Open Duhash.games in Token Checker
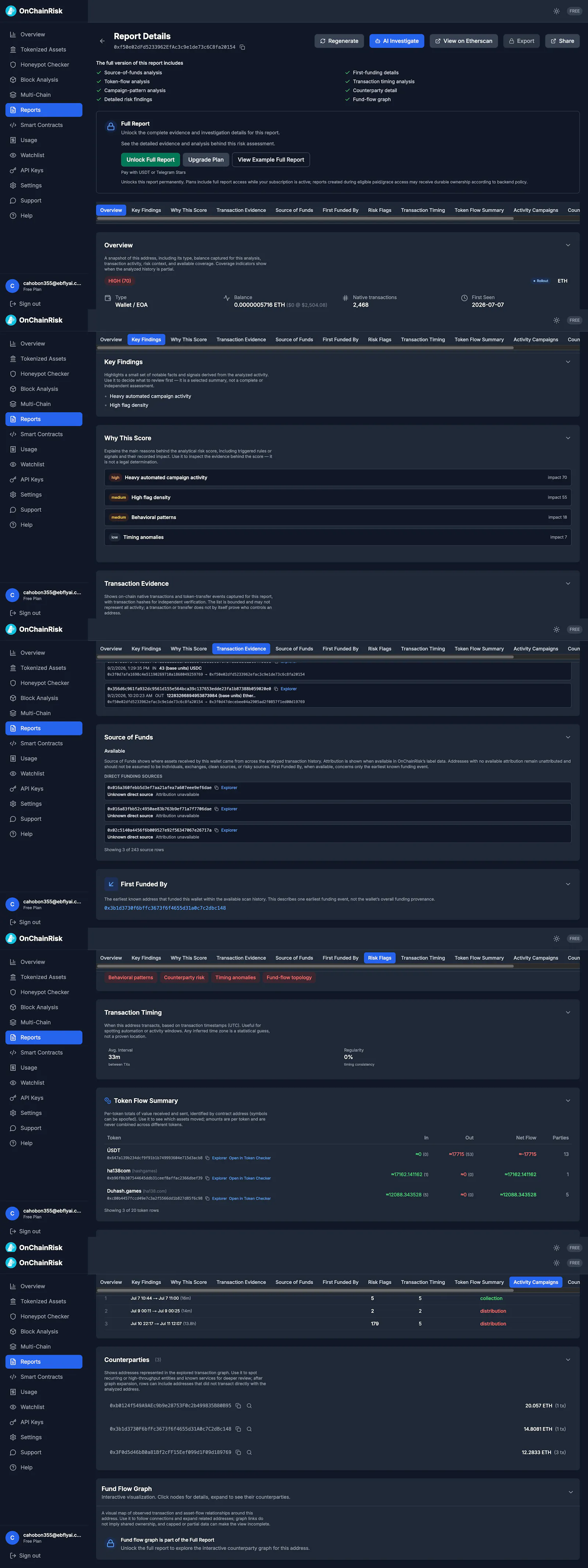 [x=250, y=1198]
